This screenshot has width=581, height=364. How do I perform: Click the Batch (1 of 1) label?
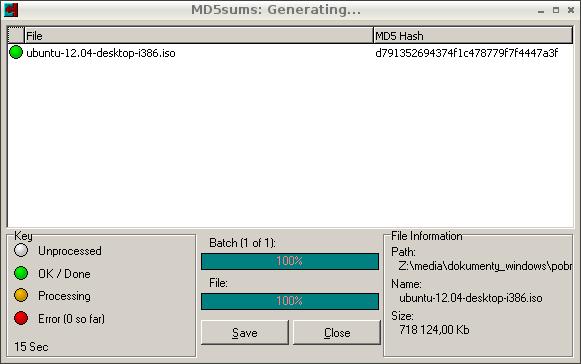click(242, 243)
